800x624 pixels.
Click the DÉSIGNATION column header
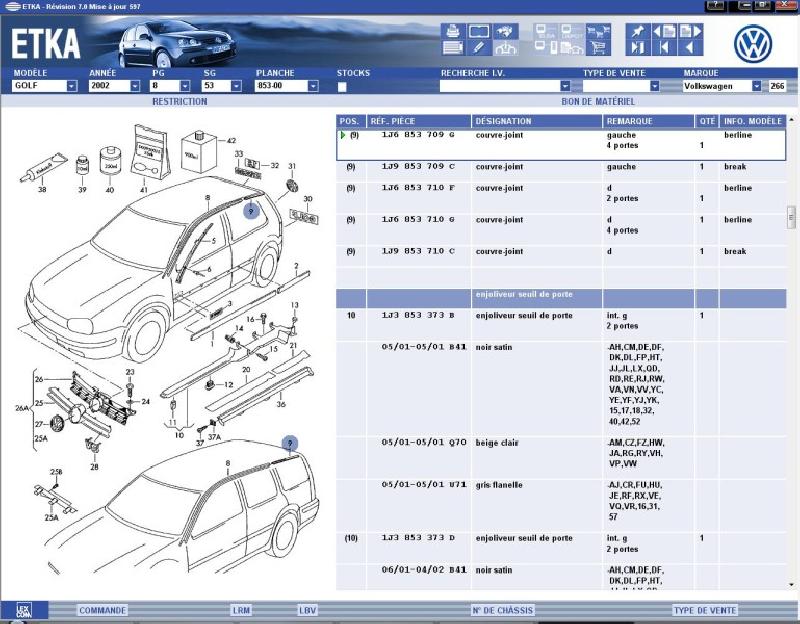[x=537, y=121]
